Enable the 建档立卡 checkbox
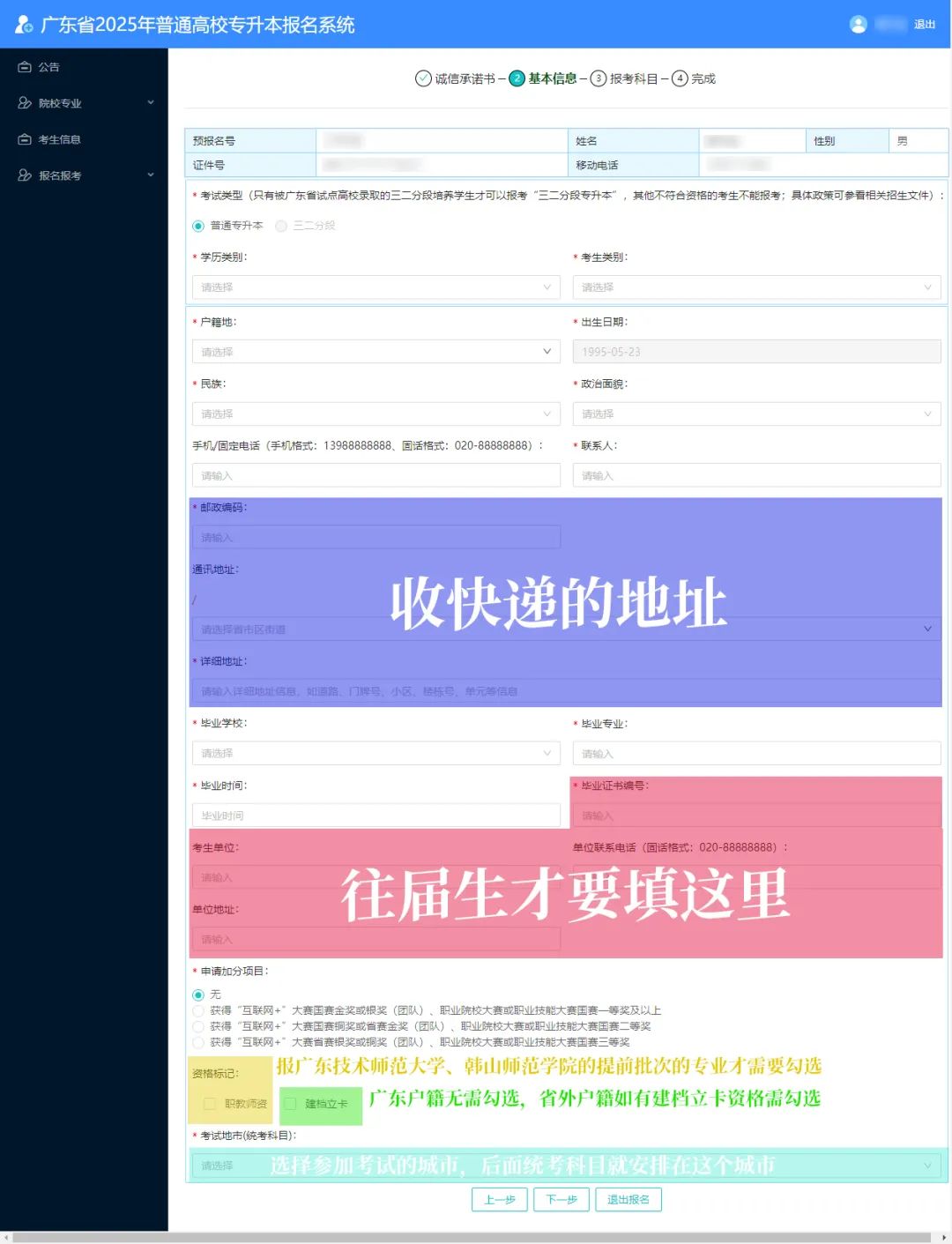 pos(291,1104)
